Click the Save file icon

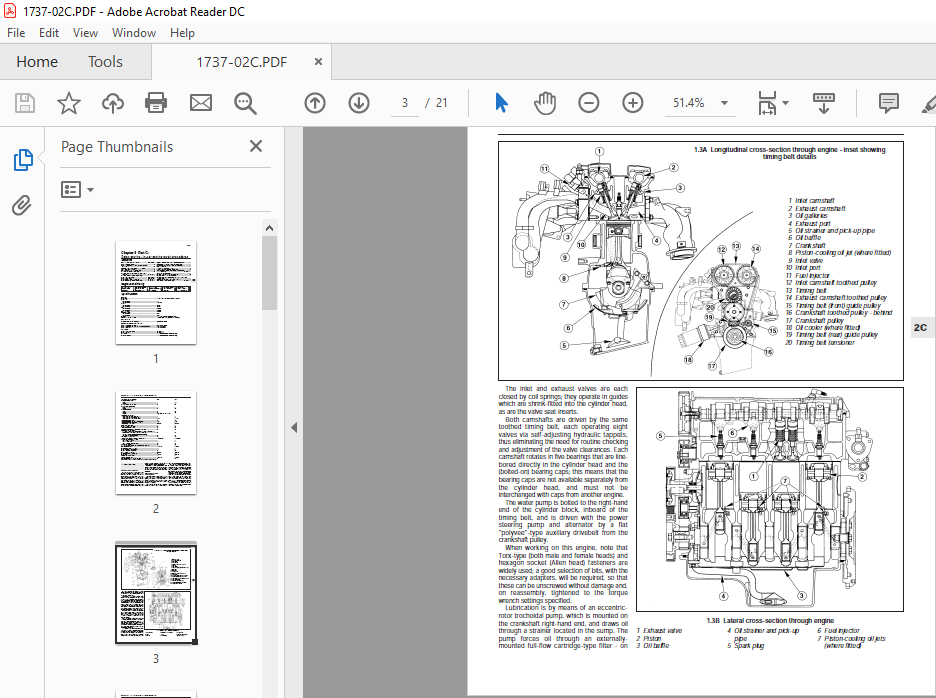pyautogui.click(x=24, y=103)
